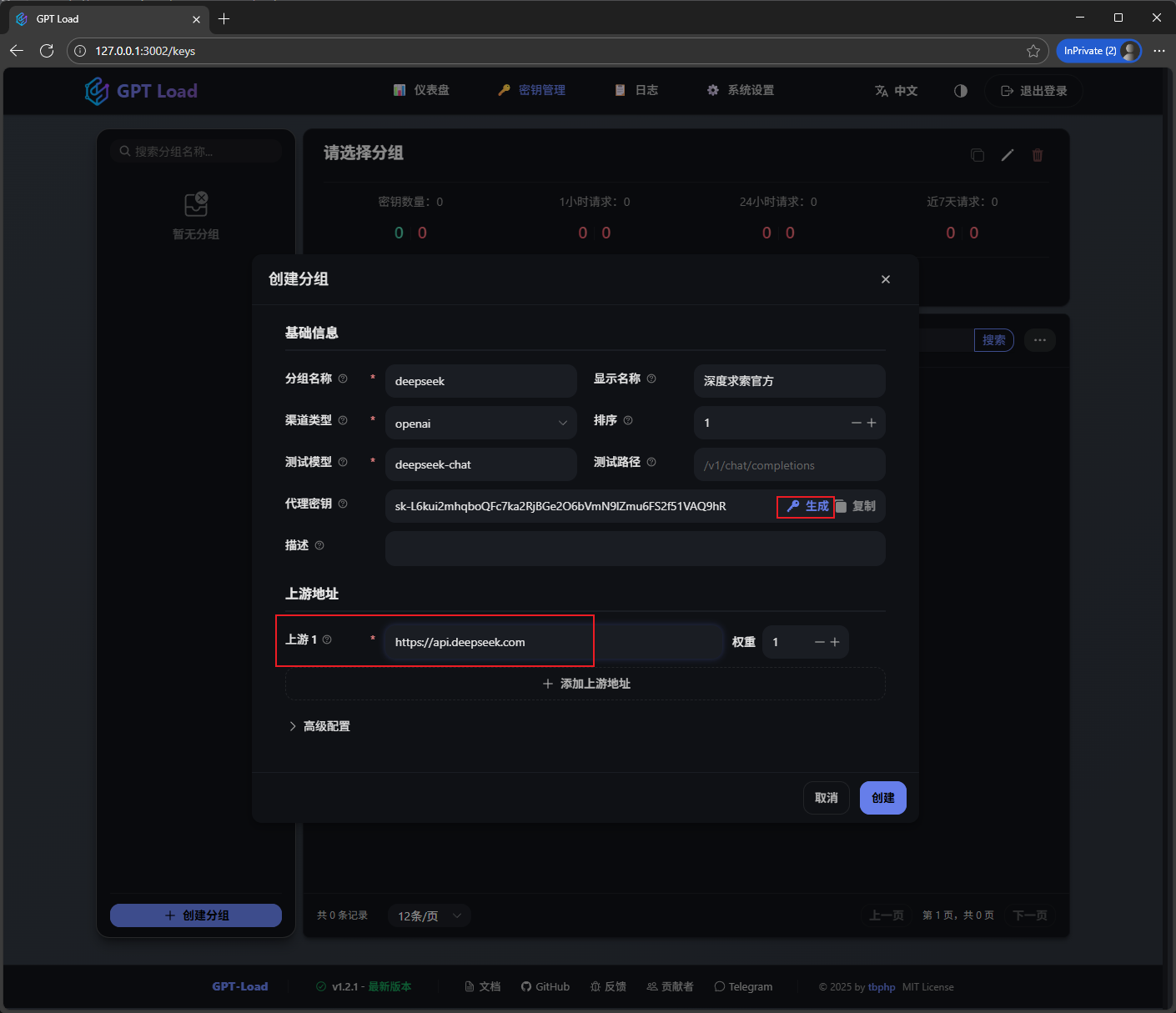The width and height of the screenshot is (1176, 1013).
Task: Click the 描述 input field
Action: tap(635, 549)
